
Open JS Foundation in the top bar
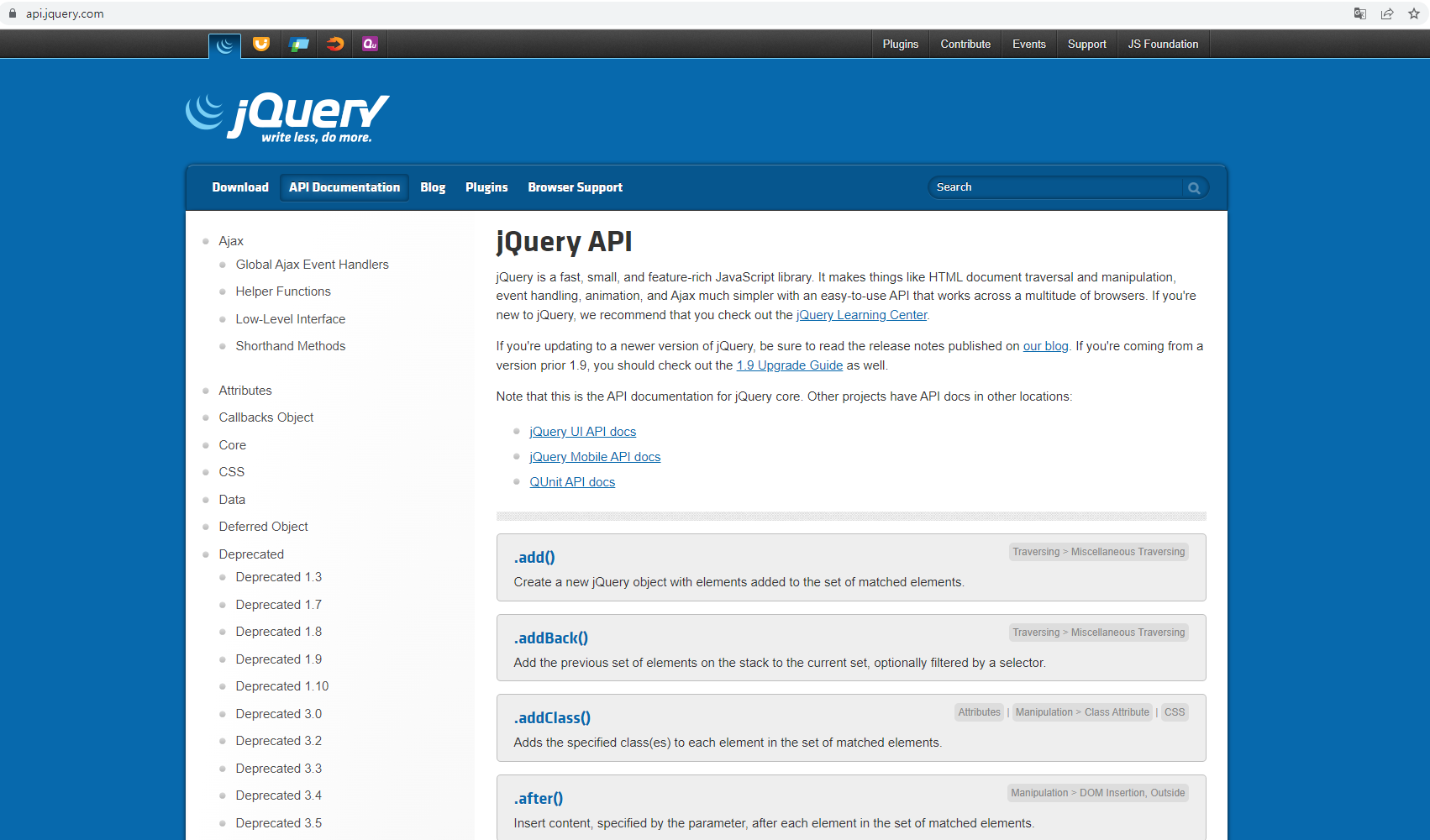point(1164,44)
